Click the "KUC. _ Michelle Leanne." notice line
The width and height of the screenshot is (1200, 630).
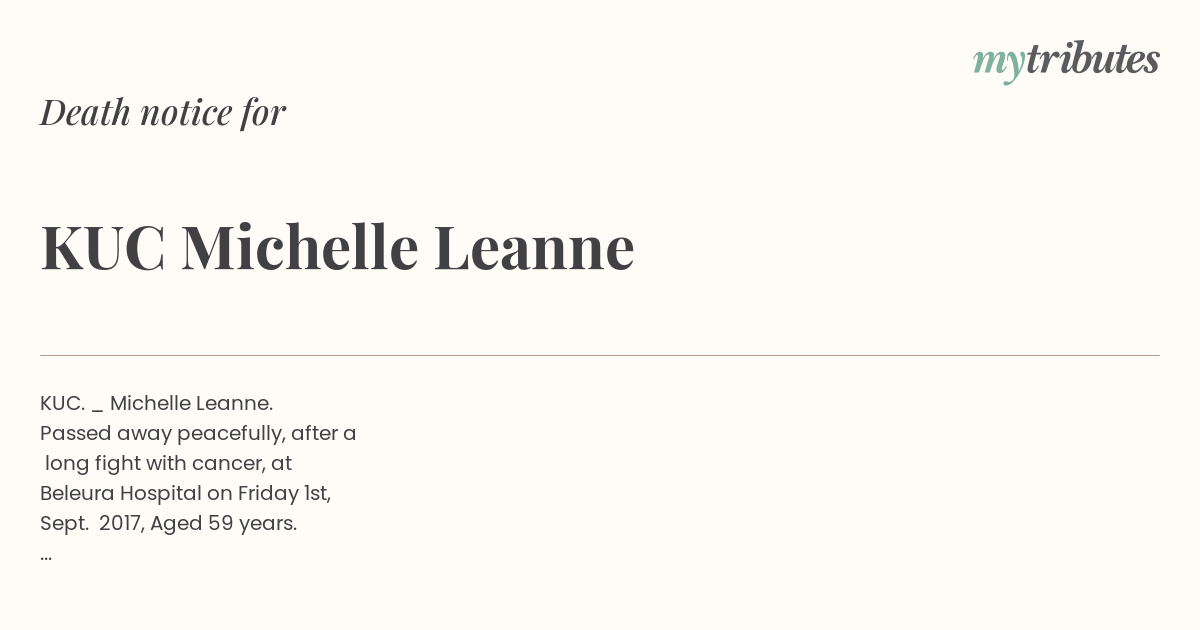[x=156, y=403]
